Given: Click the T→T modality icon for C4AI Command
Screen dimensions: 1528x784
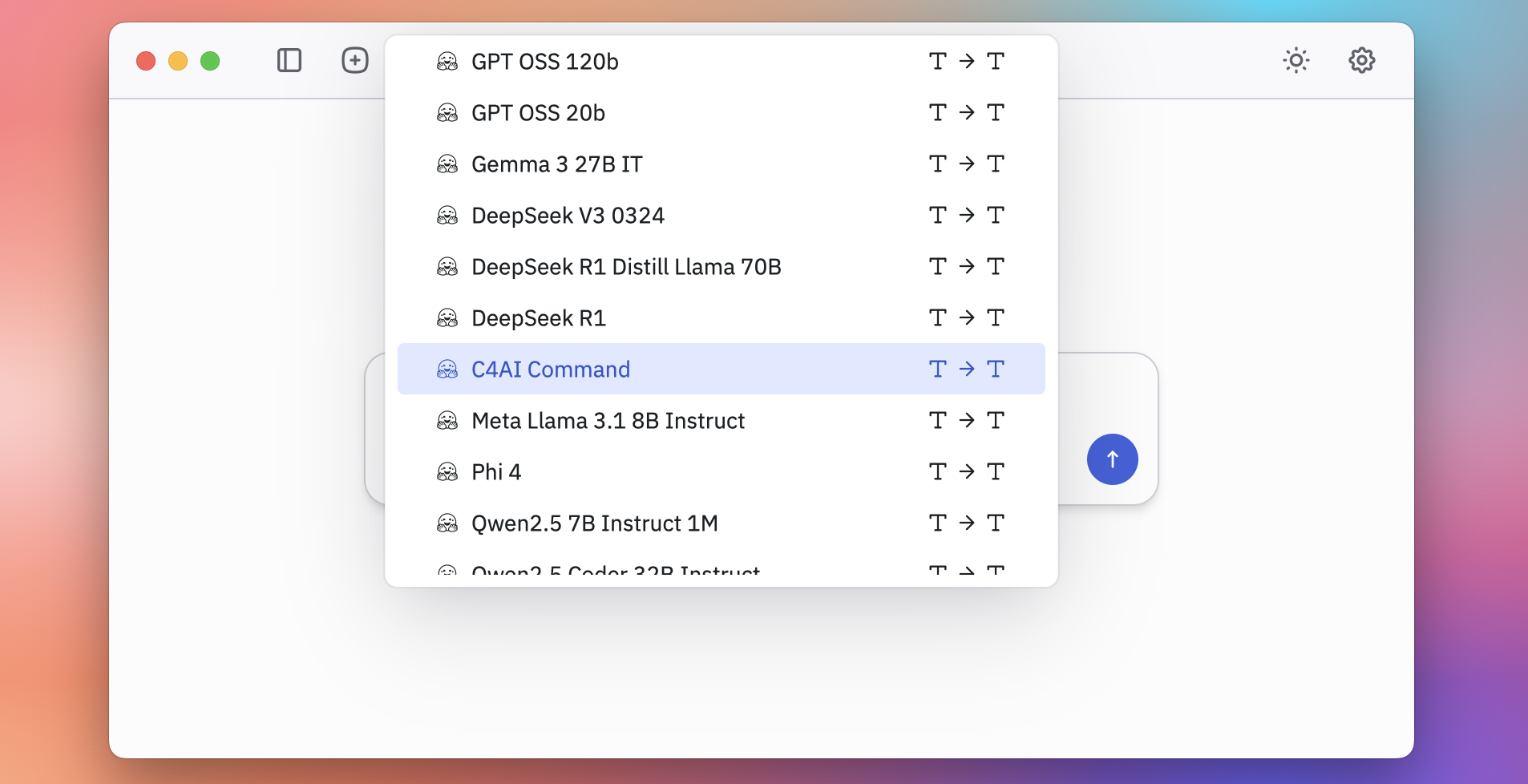Looking at the screenshot, I should [966, 370].
